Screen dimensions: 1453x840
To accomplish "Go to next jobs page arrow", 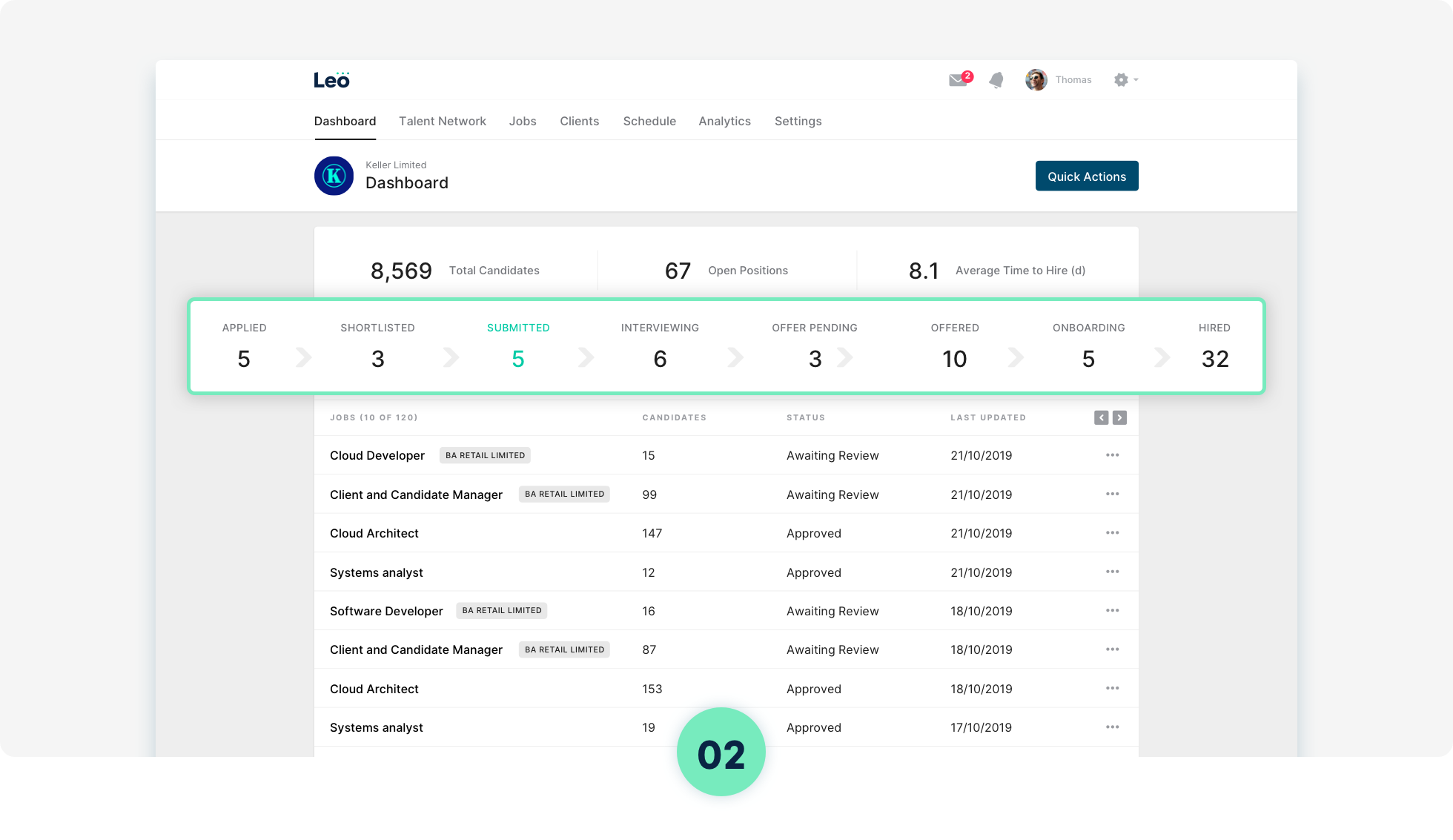I will [1119, 417].
